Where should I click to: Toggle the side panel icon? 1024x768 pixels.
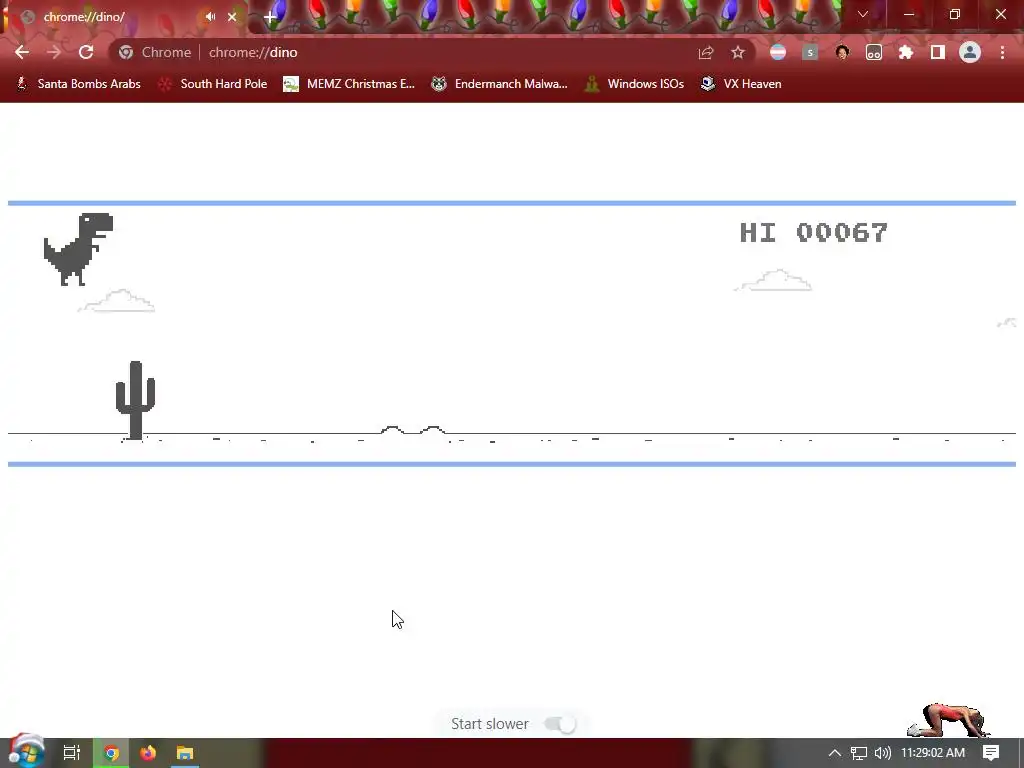(938, 52)
